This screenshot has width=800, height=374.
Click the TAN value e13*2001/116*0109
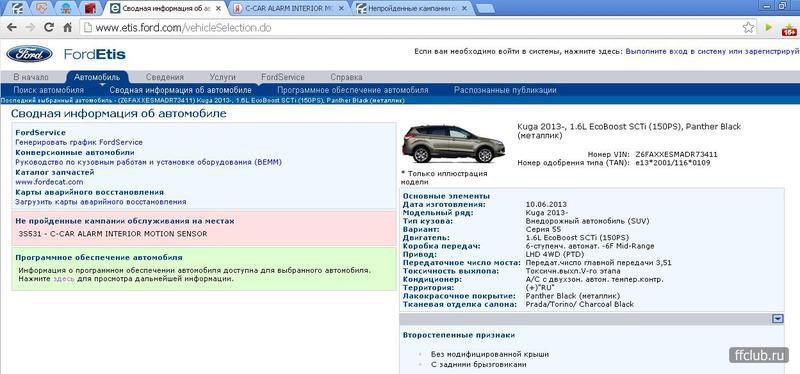(x=672, y=163)
